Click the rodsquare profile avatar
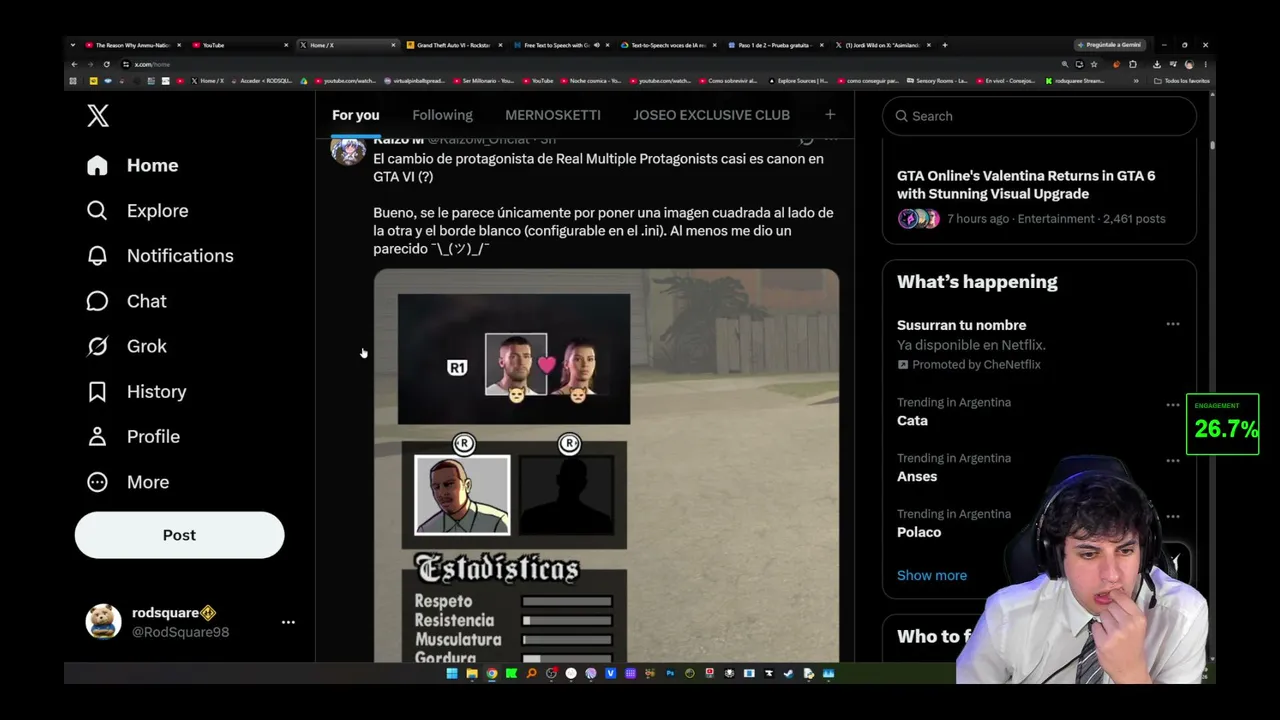Screen dimensions: 1280x720 pos(103,622)
